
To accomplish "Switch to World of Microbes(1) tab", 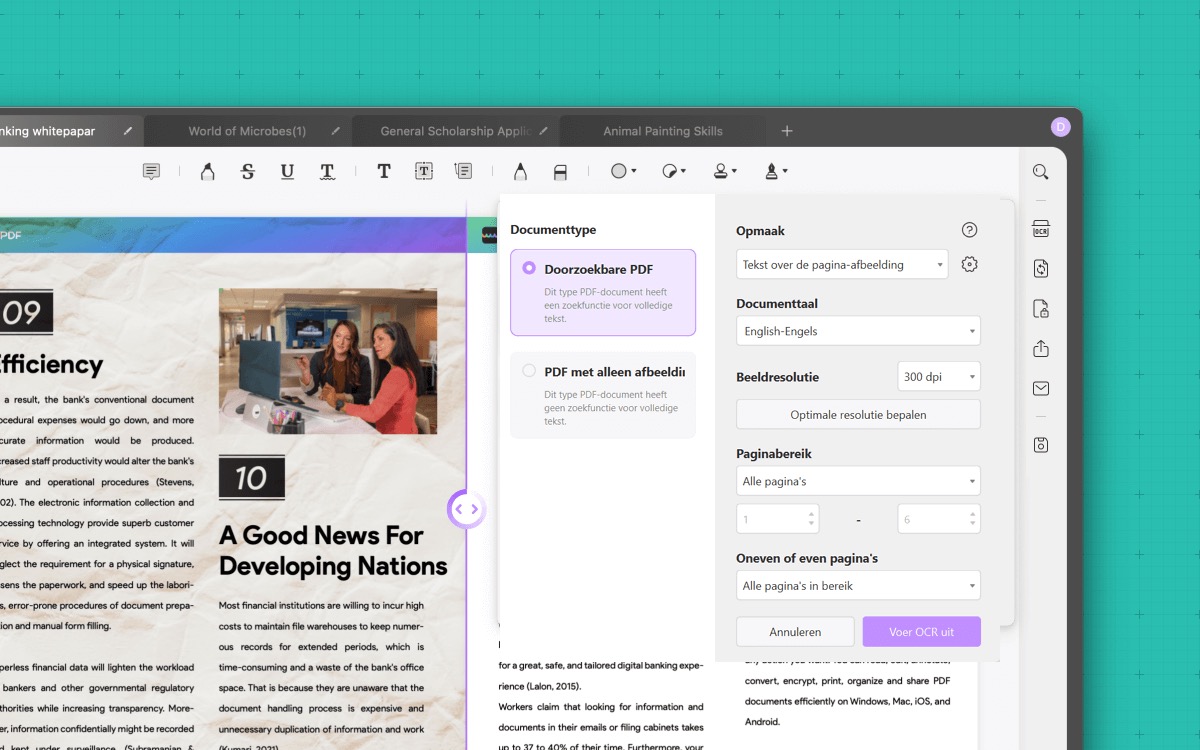I will pyautogui.click(x=247, y=131).
